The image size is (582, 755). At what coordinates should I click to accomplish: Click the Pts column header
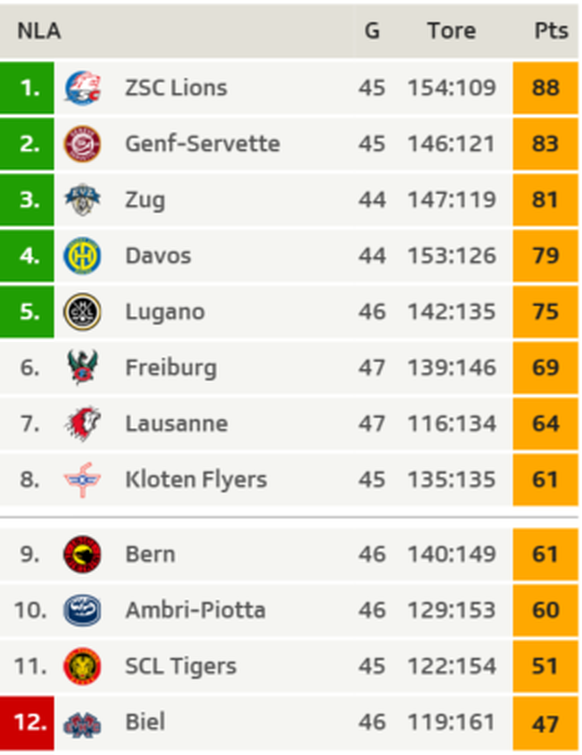(x=551, y=31)
